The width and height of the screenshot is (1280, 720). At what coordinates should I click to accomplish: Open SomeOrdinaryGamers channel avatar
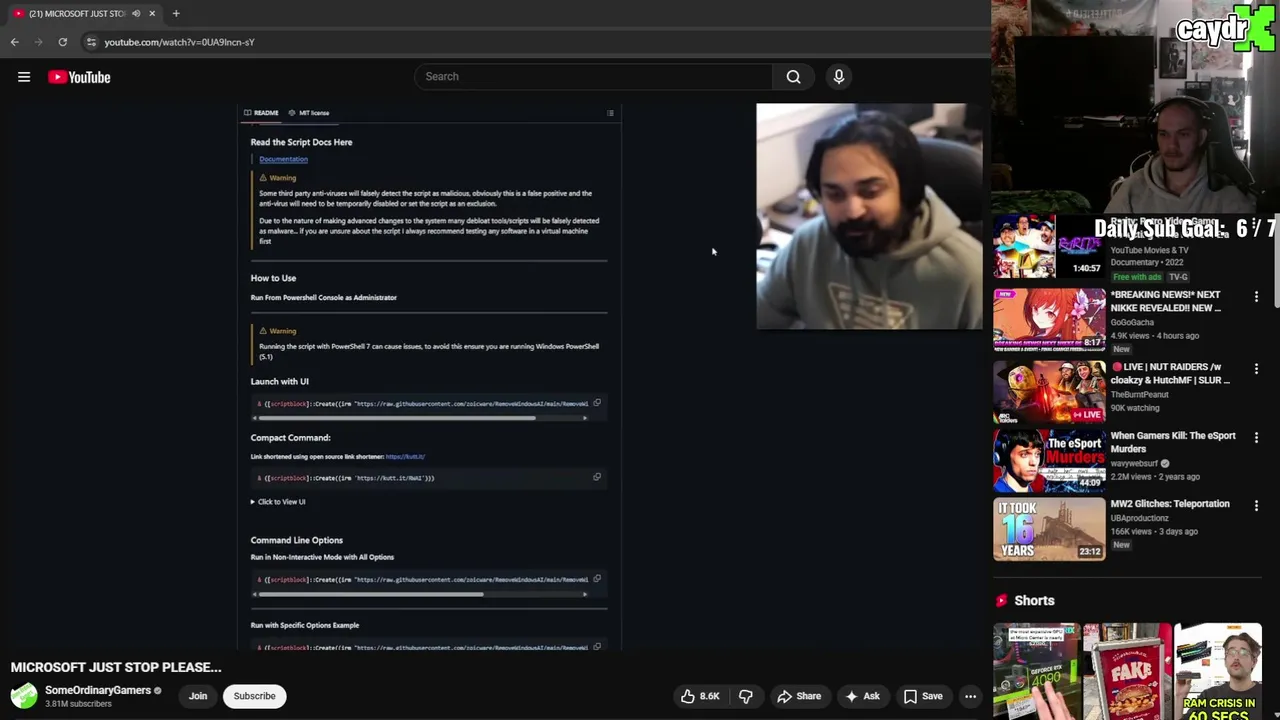[24, 695]
